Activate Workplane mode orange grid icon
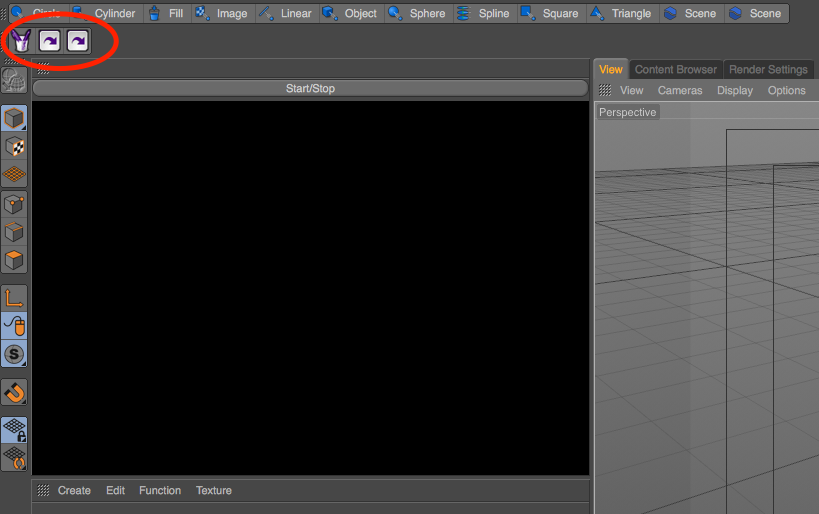The width and height of the screenshot is (819, 514). (x=14, y=174)
